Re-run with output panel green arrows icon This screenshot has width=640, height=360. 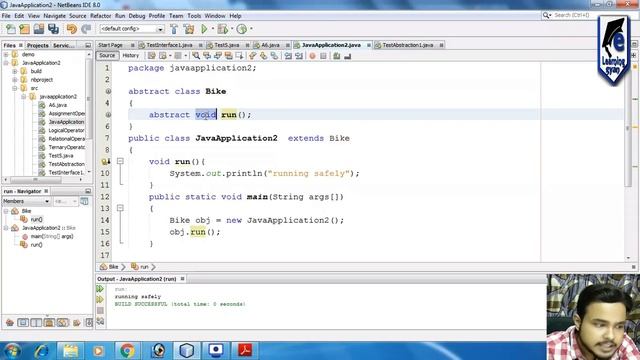(100, 289)
